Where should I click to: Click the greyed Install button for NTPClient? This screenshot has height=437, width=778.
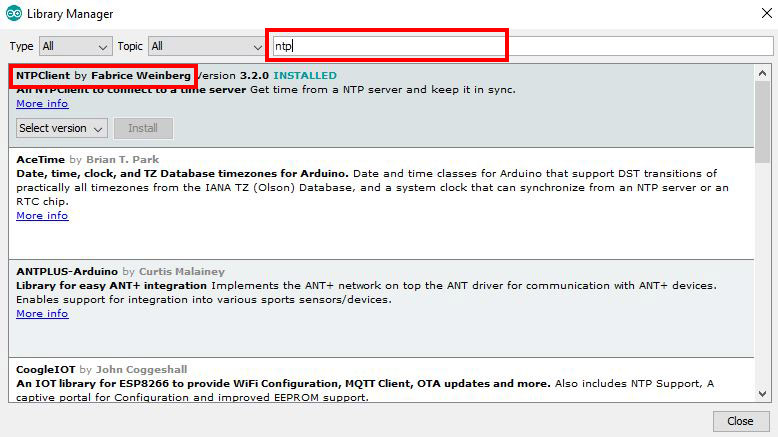[143, 128]
